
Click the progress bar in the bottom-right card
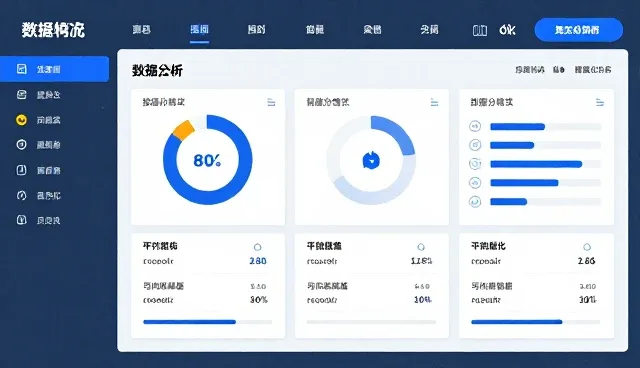point(535,322)
